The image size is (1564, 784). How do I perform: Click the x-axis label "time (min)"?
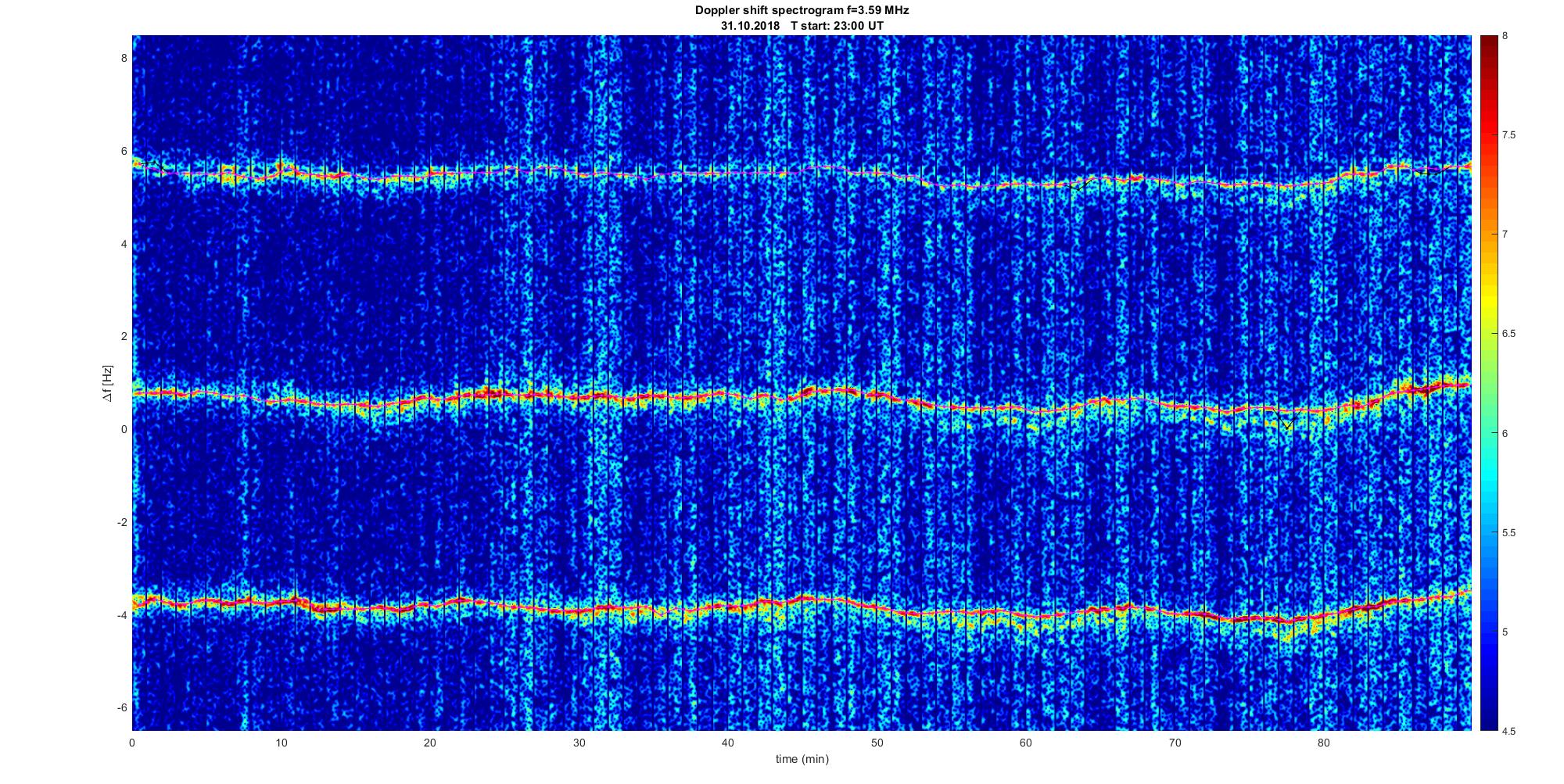point(802,759)
